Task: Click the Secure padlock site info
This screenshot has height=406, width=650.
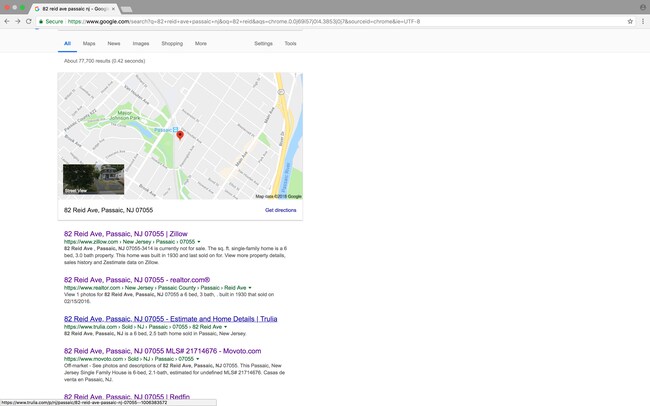Action: (x=51, y=21)
